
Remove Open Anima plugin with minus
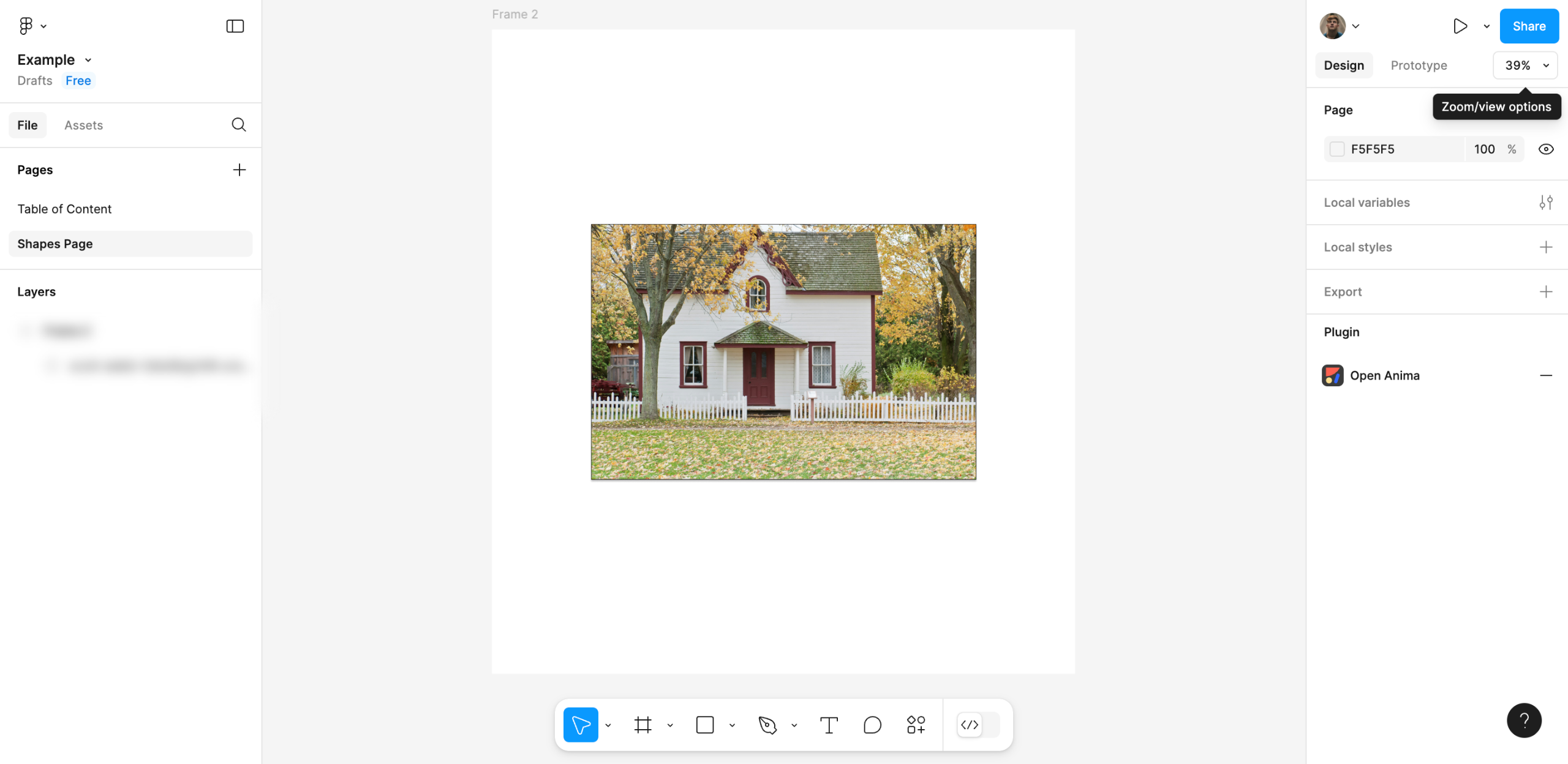pyautogui.click(x=1546, y=375)
